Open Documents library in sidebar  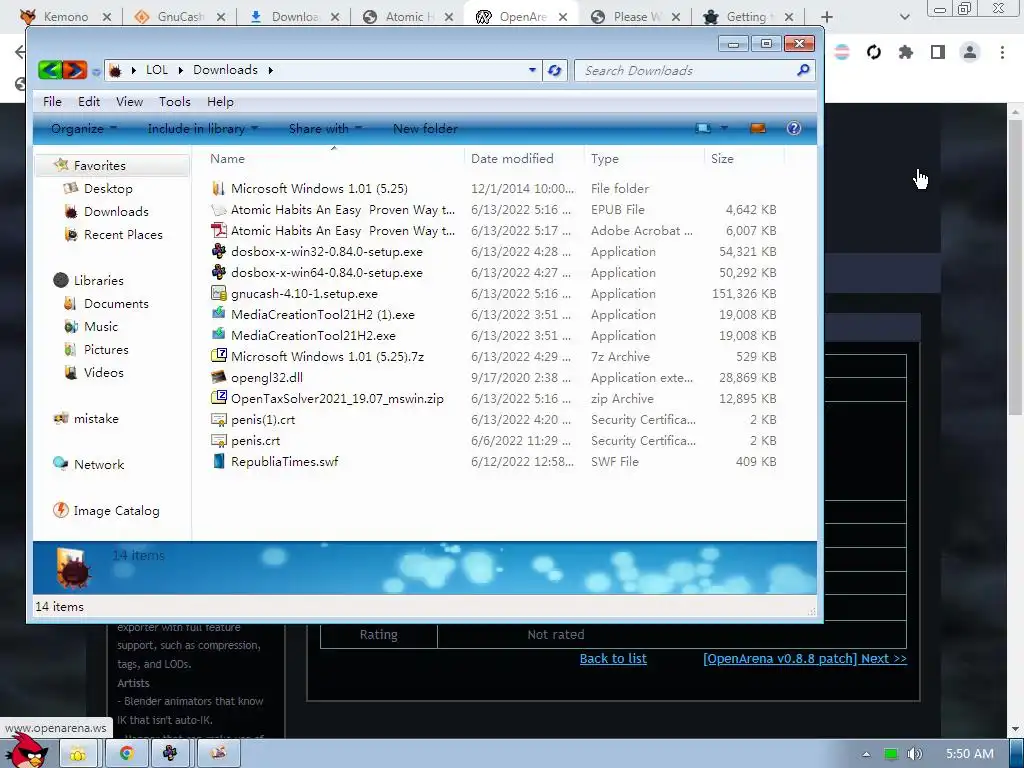click(116, 304)
